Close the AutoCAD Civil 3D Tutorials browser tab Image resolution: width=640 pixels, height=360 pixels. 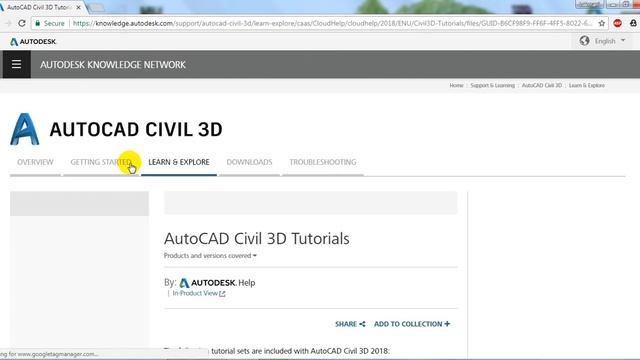pos(78,7)
